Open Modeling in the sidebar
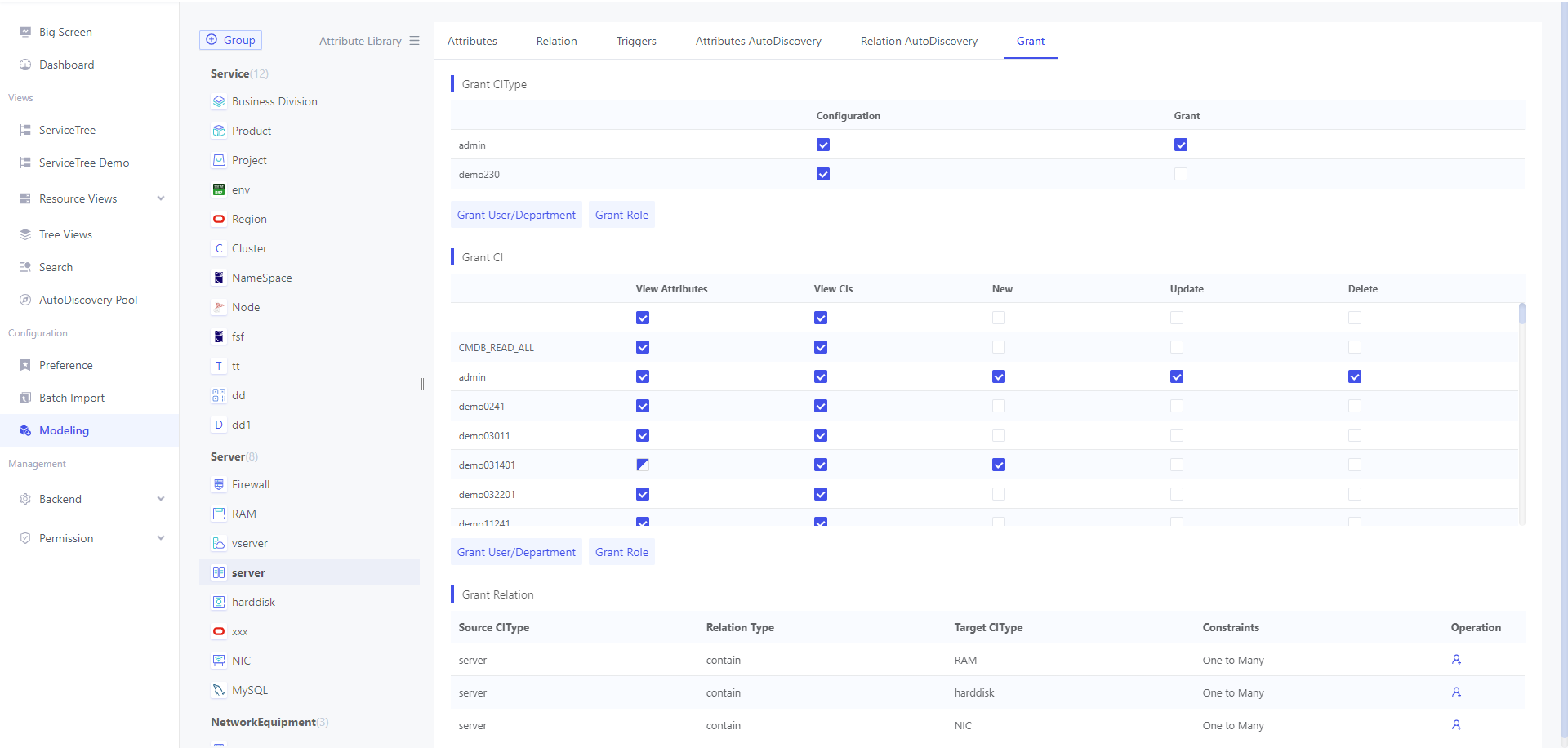The height and width of the screenshot is (748, 1568). tap(89, 430)
